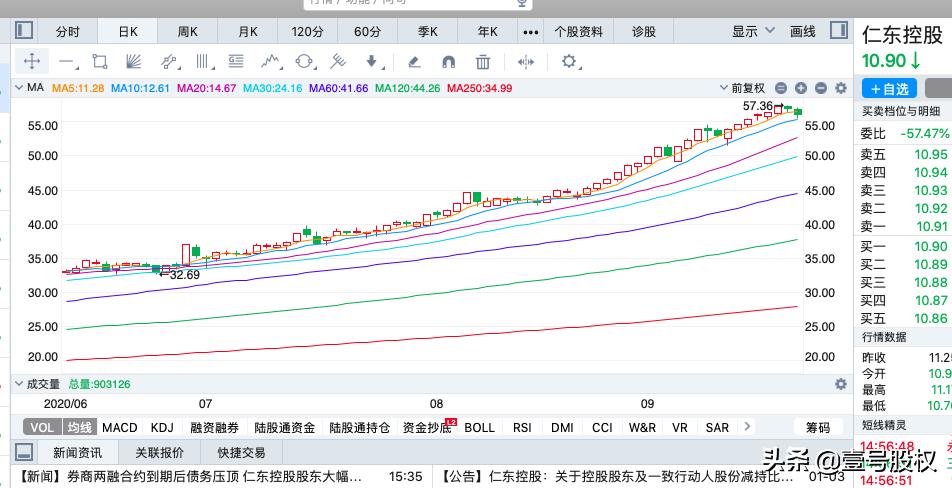952x488 pixels.
Task: Open the 显示 dropdown
Action: [x=753, y=31]
